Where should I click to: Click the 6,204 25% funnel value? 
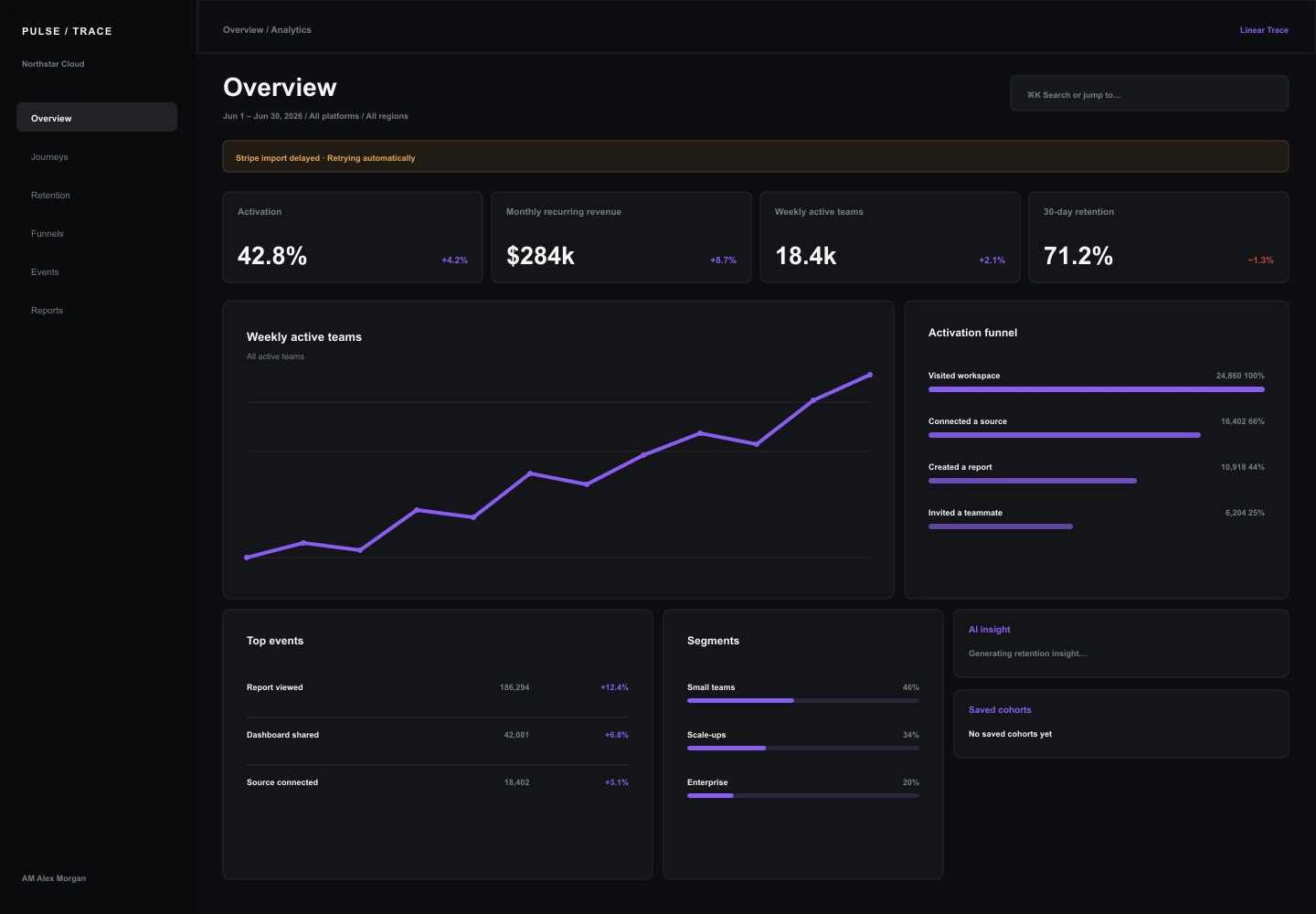1245,513
